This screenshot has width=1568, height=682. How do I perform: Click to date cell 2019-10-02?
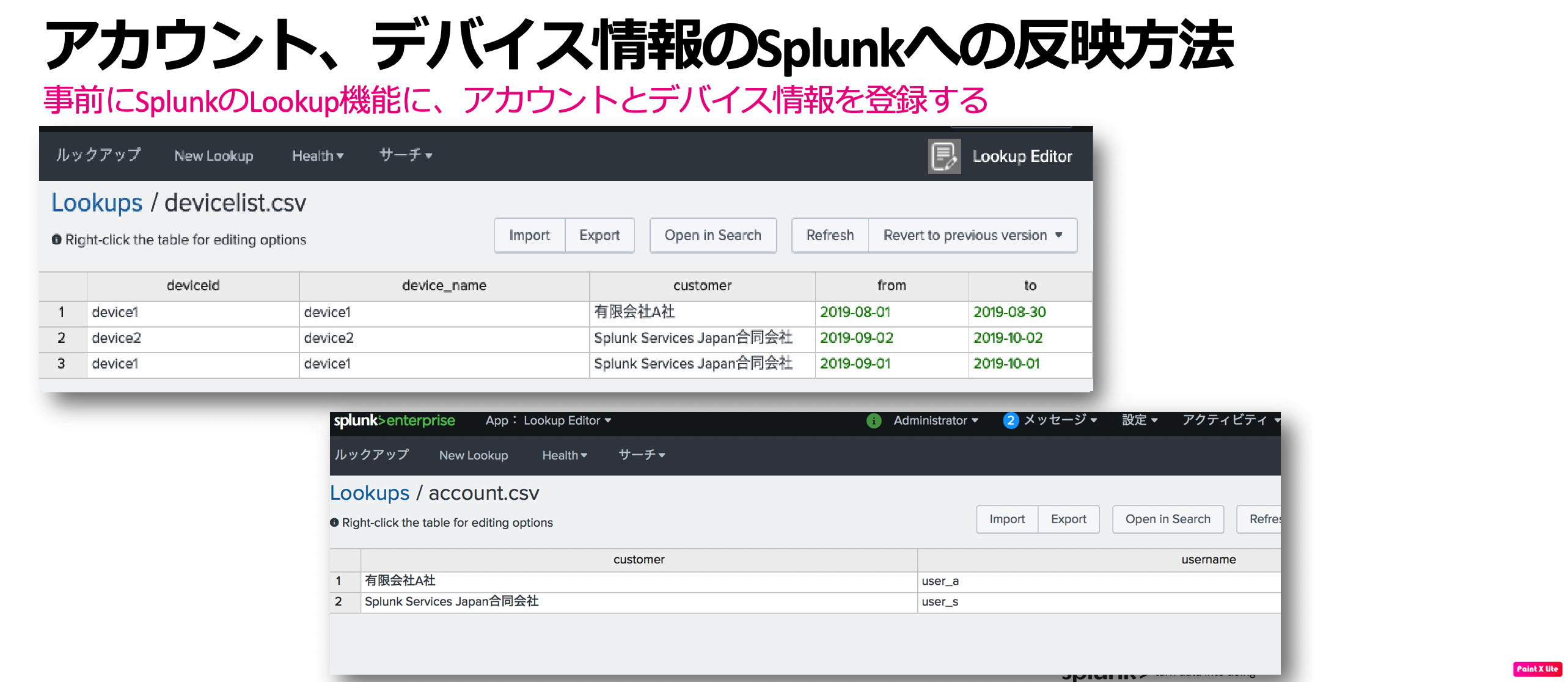pos(1030,338)
